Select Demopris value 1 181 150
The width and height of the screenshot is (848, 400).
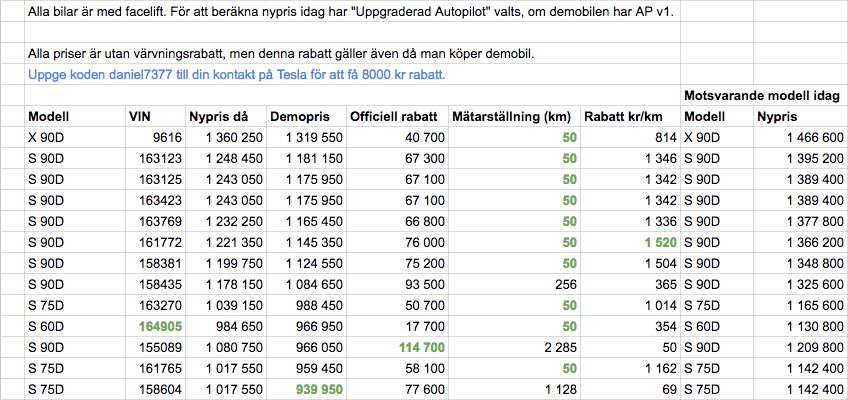[306, 159]
